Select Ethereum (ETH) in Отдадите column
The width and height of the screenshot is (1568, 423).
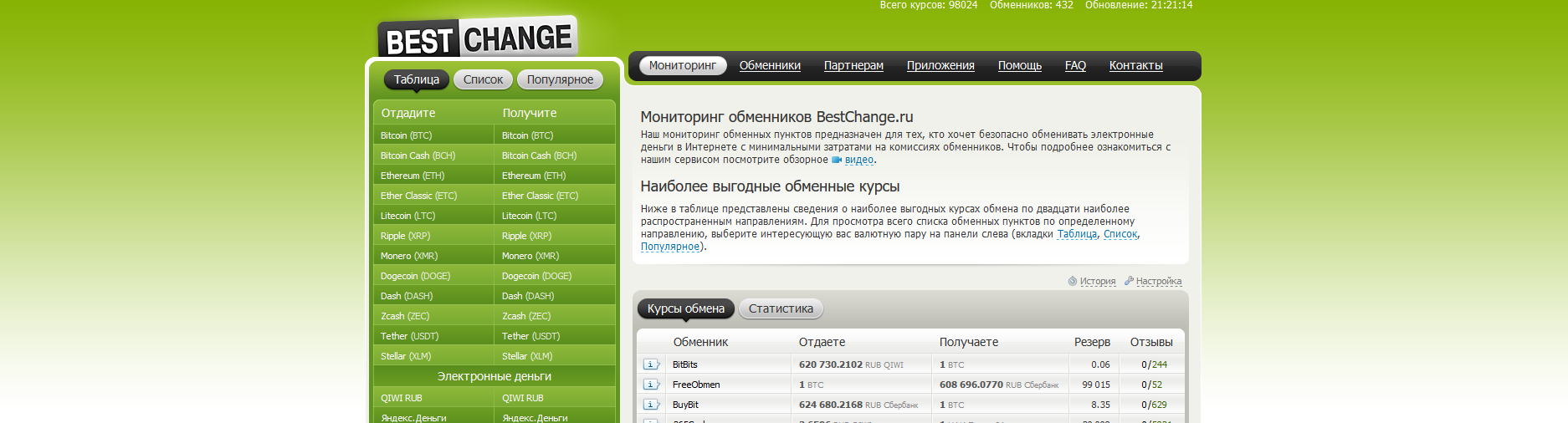tap(433, 176)
